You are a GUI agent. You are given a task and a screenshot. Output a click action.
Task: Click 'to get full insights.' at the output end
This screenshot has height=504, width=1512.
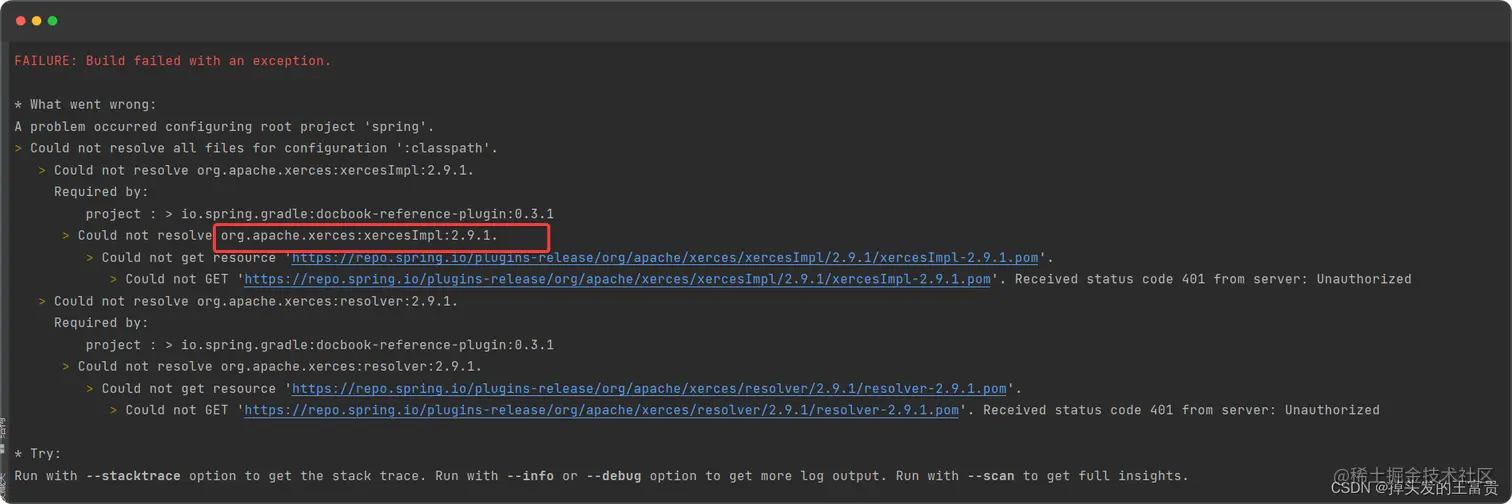[1105, 476]
